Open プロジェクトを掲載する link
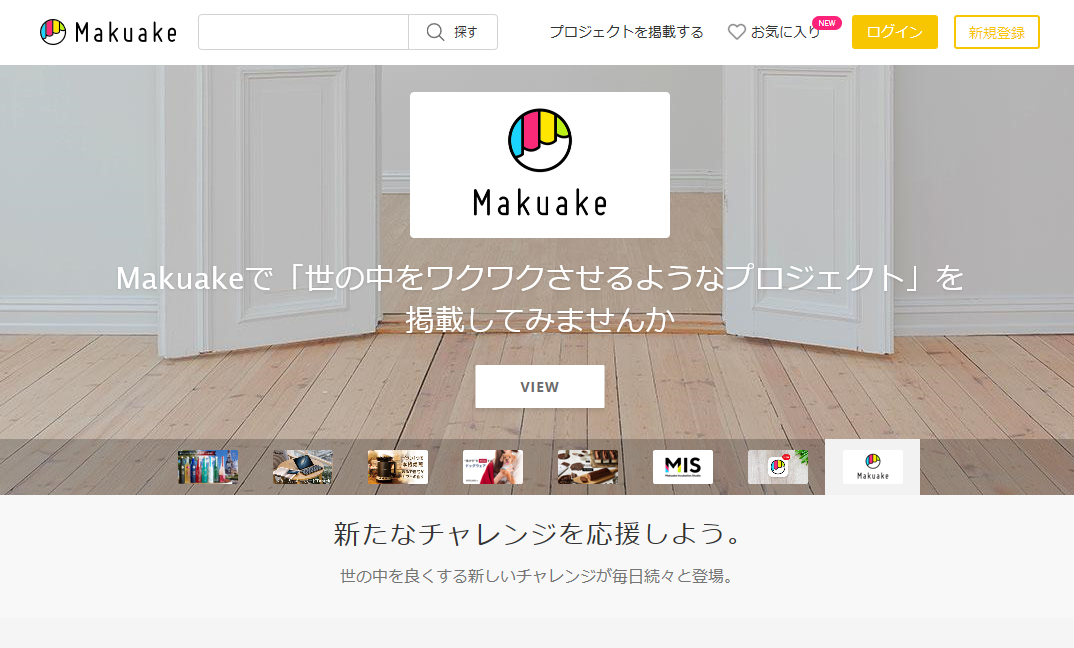 coord(626,32)
